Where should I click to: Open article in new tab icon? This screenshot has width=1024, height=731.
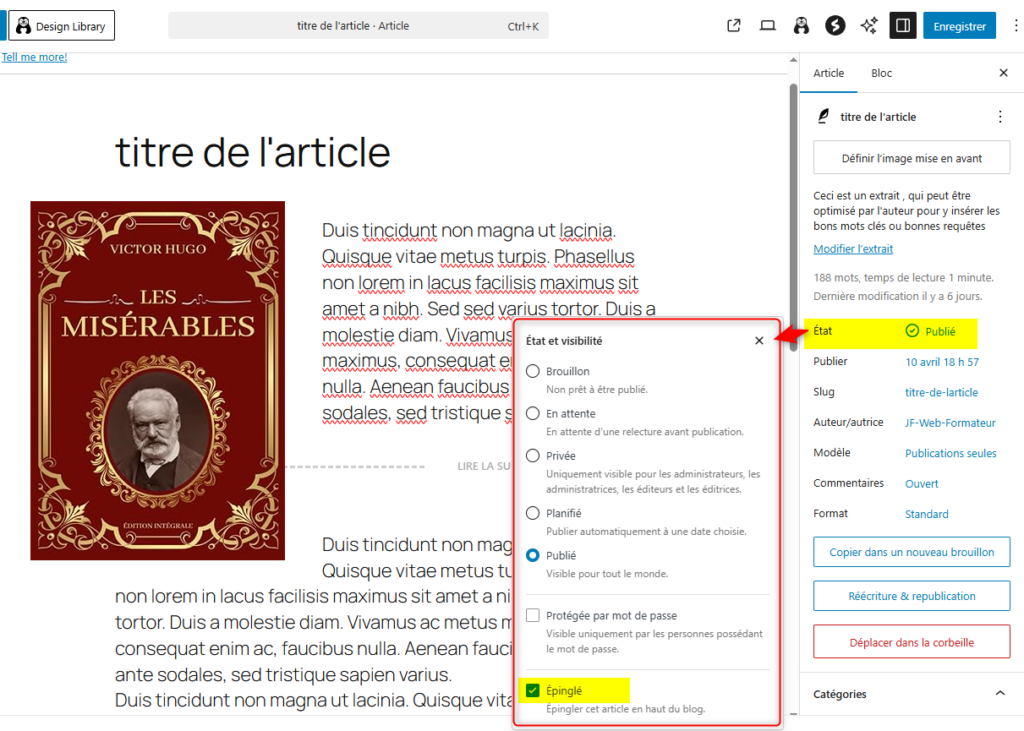[734, 26]
